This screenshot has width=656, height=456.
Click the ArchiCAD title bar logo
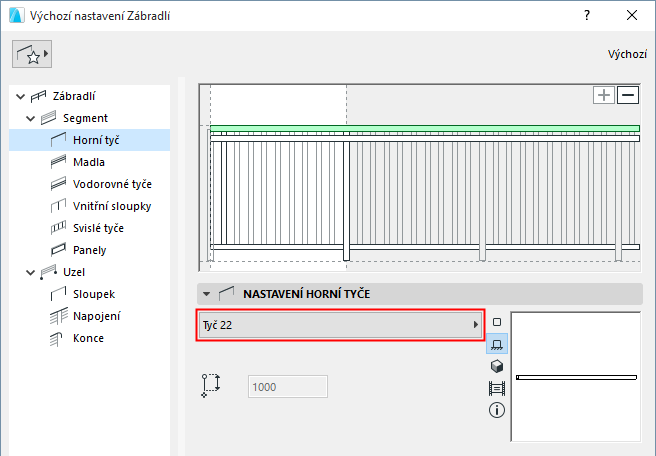coord(16,15)
